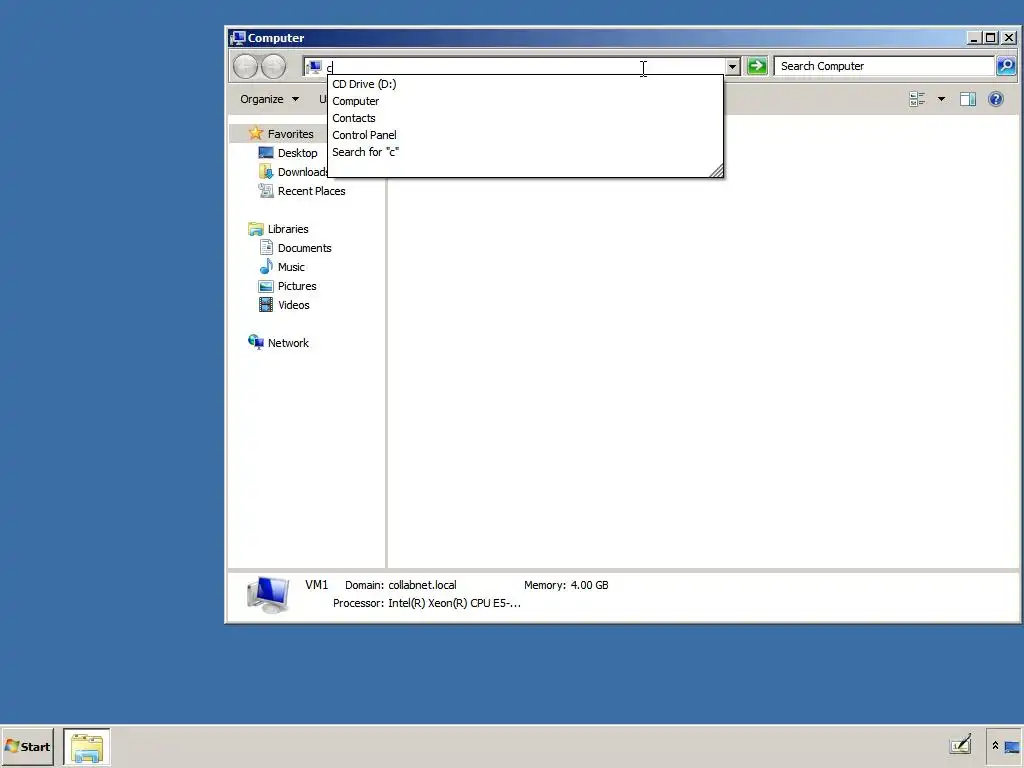Click the Domain: collabnet.local text
Screen dimensions: 1024x768
coord(400,585)
